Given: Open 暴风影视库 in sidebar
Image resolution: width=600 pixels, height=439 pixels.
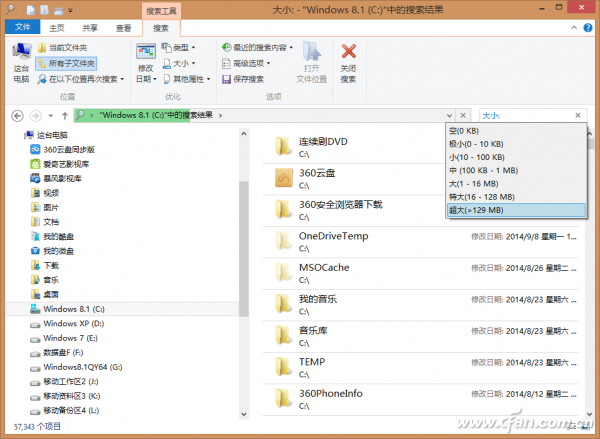Looking at the screenshot, I should 56,178.
